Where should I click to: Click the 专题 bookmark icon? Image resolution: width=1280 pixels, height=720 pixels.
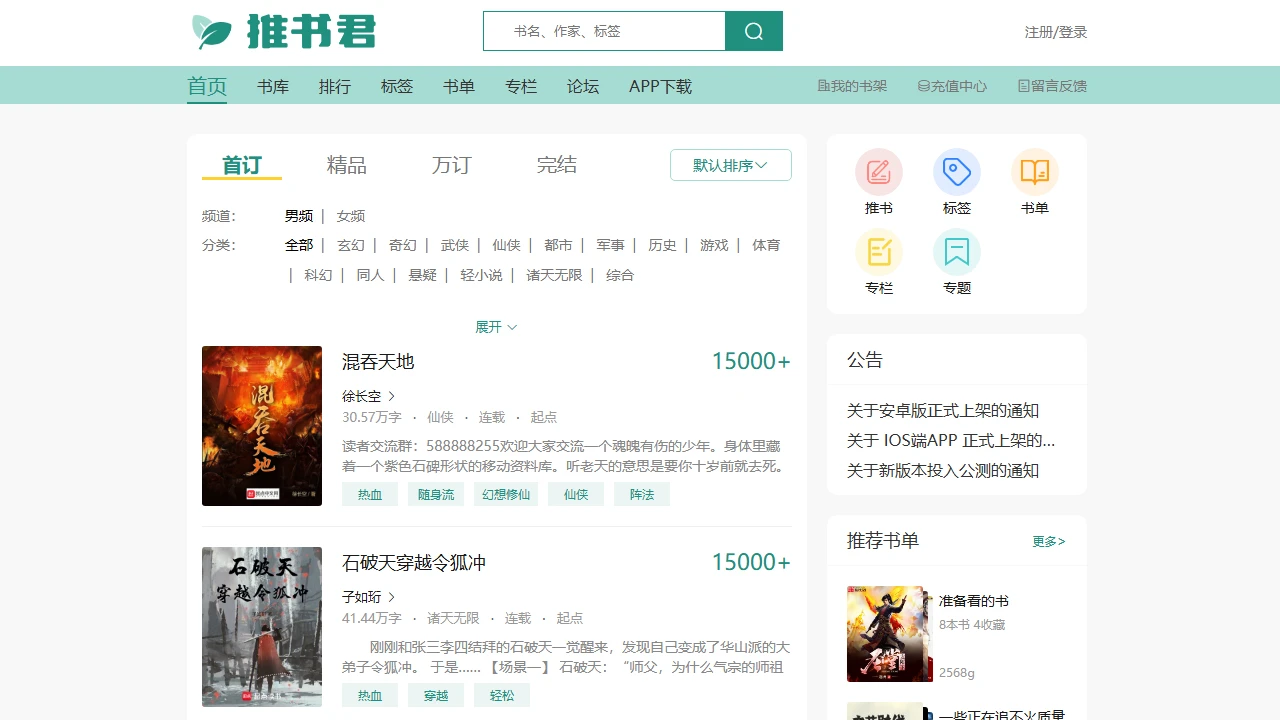coord(956,251)
